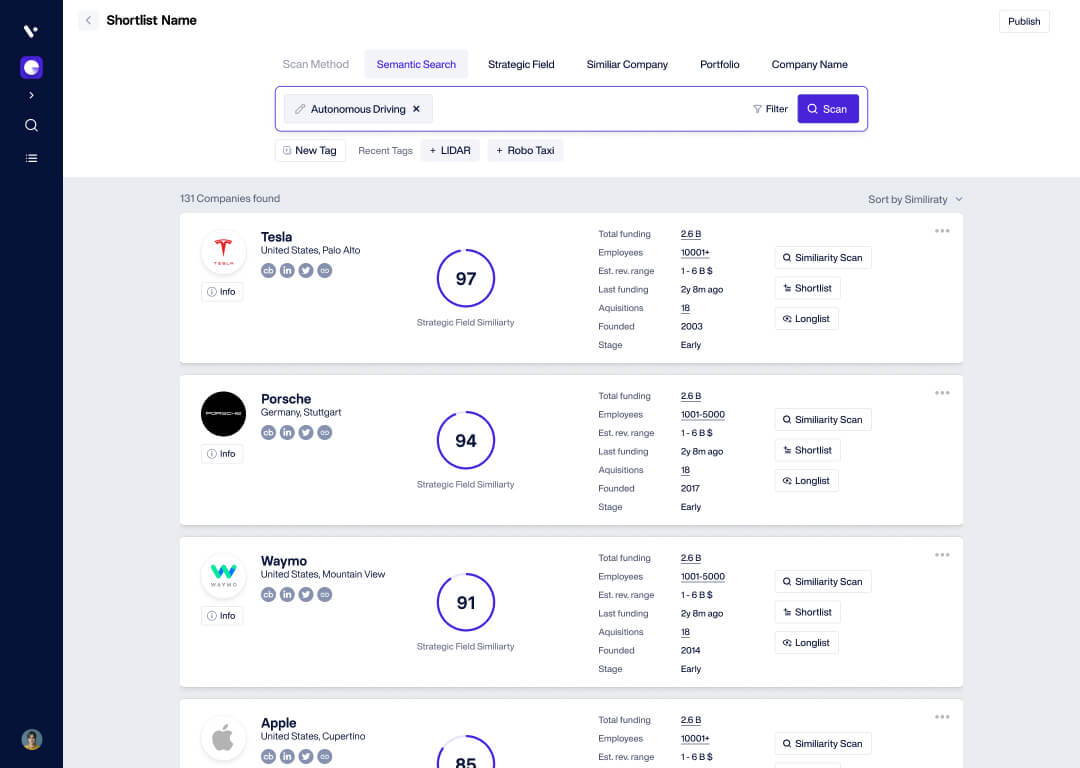Viewport: 1080px width, 768px height.
Task: Open Apple's Crunchbase icon
Action: coord(268,756)
